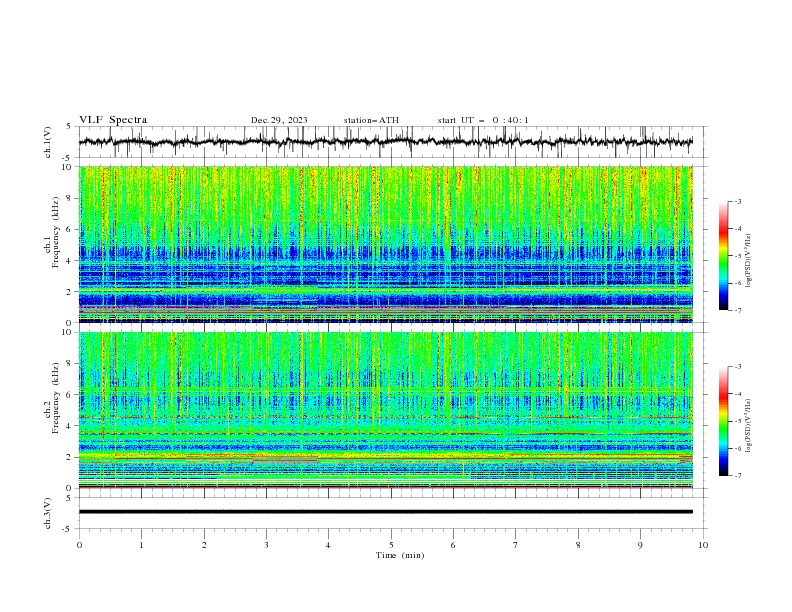This screenshot has height=612, width=792.
Task: Click the log(PSD) label of ch.1 colorbar
Action: pyautogui.click(x=748, y=261)
